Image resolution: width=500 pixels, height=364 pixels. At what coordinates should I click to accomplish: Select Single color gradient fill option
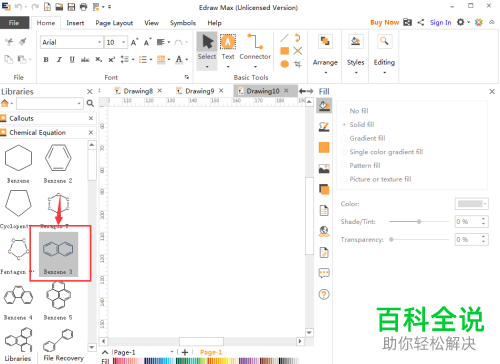coord(382,152)
